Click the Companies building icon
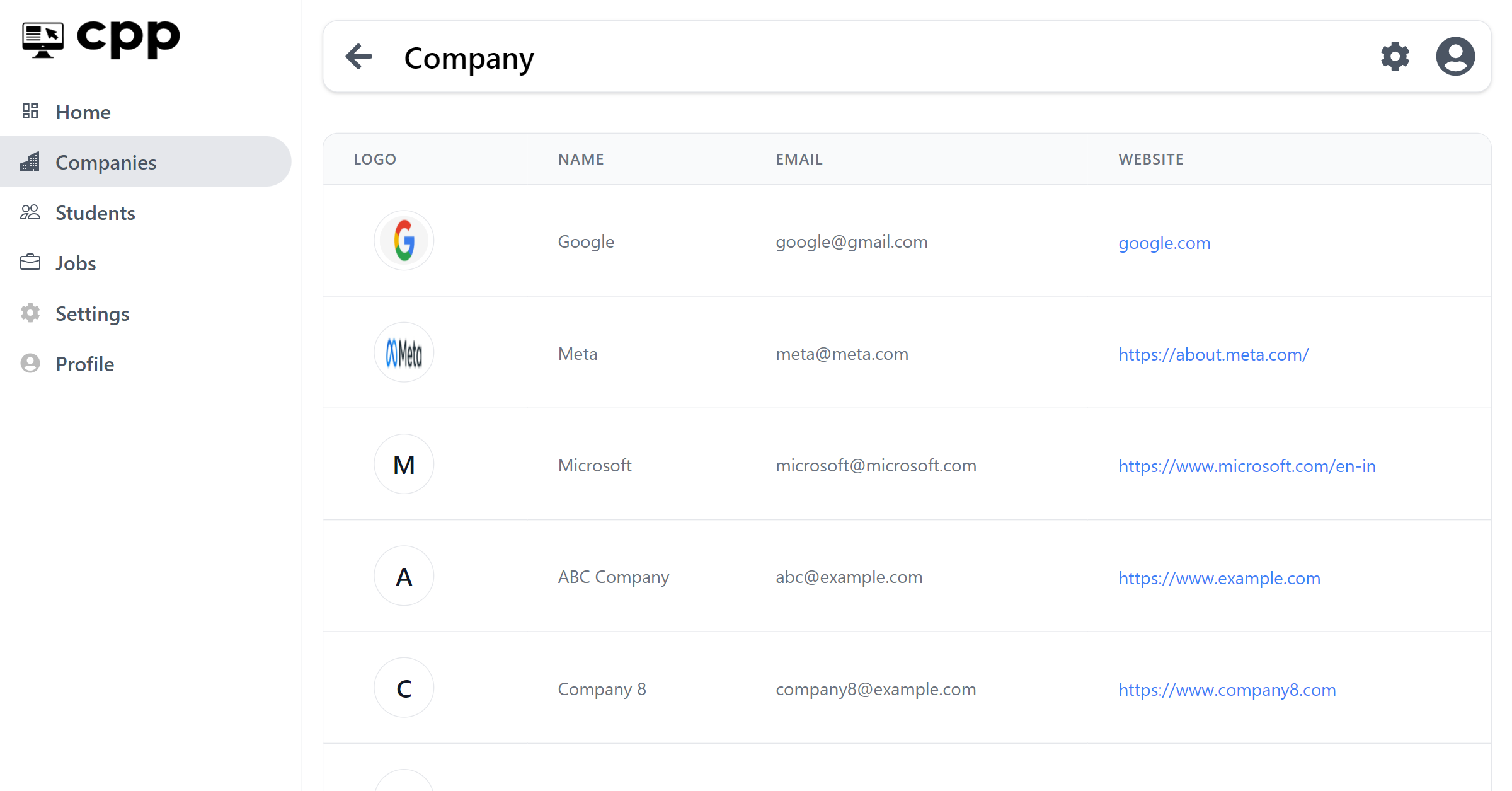Screen dimensions: 1512x791 30,162
